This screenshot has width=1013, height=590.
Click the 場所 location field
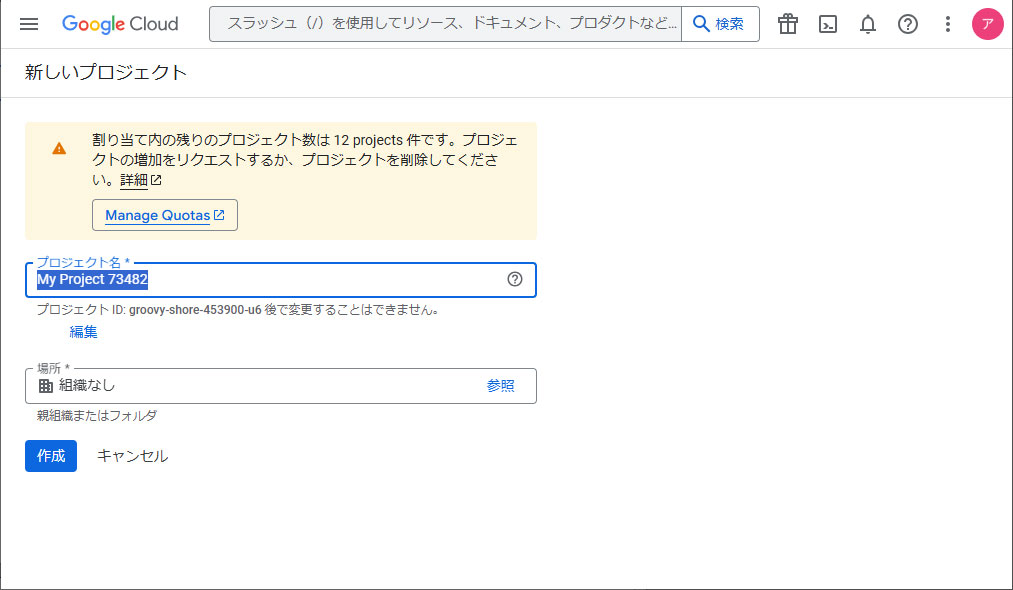(280, 386)
